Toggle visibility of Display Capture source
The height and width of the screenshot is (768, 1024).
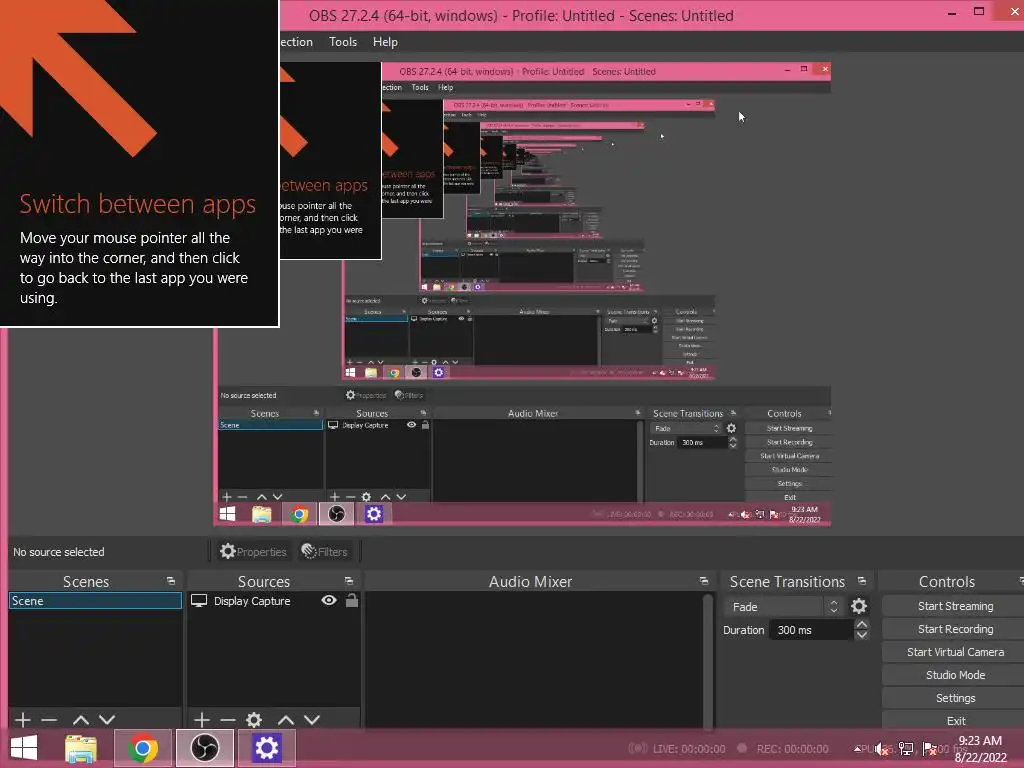coord(329,600)
